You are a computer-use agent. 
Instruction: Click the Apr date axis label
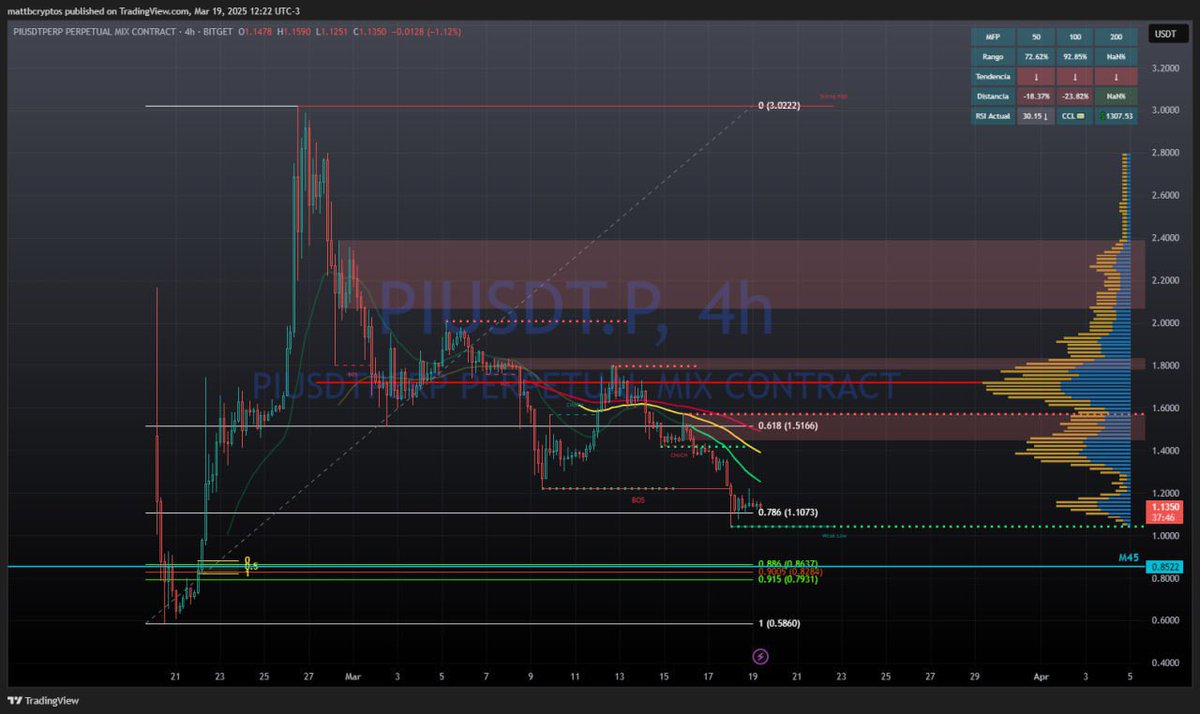1041,677
